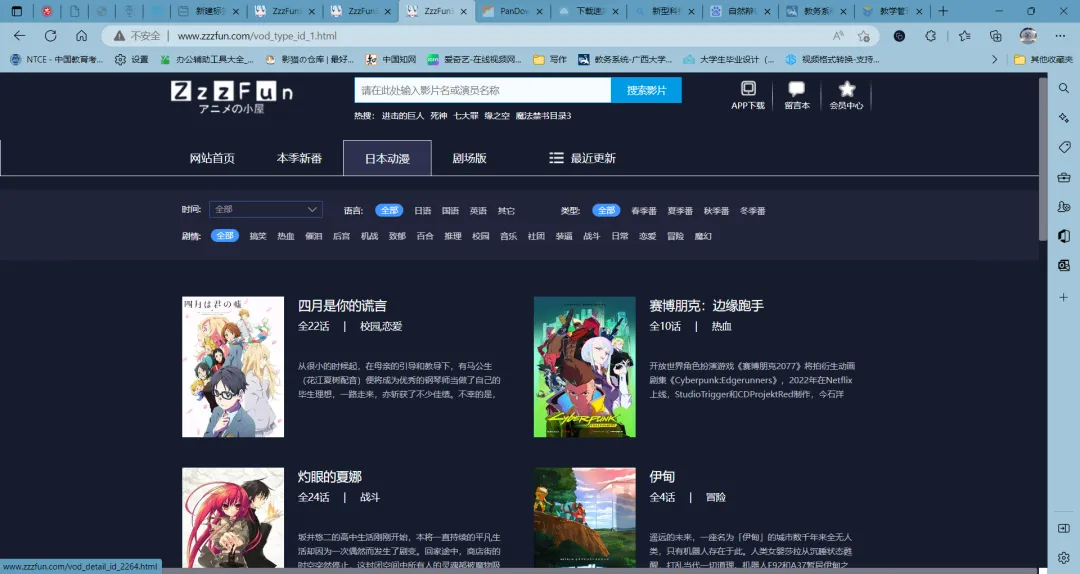The height and width of the screenshot is (574, 1080).
Task: Select 冒险 in the 剧情 filter
Action: (675, 236)
